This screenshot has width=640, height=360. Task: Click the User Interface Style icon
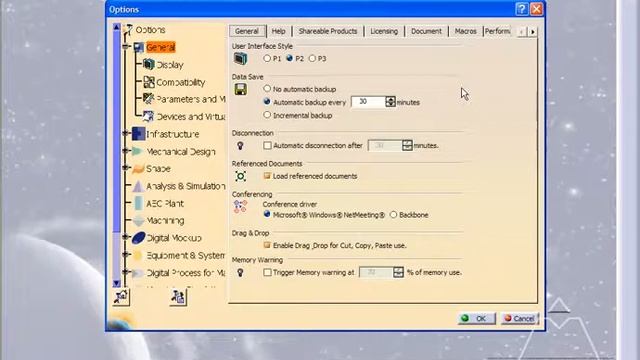click(x=240, y=58)
